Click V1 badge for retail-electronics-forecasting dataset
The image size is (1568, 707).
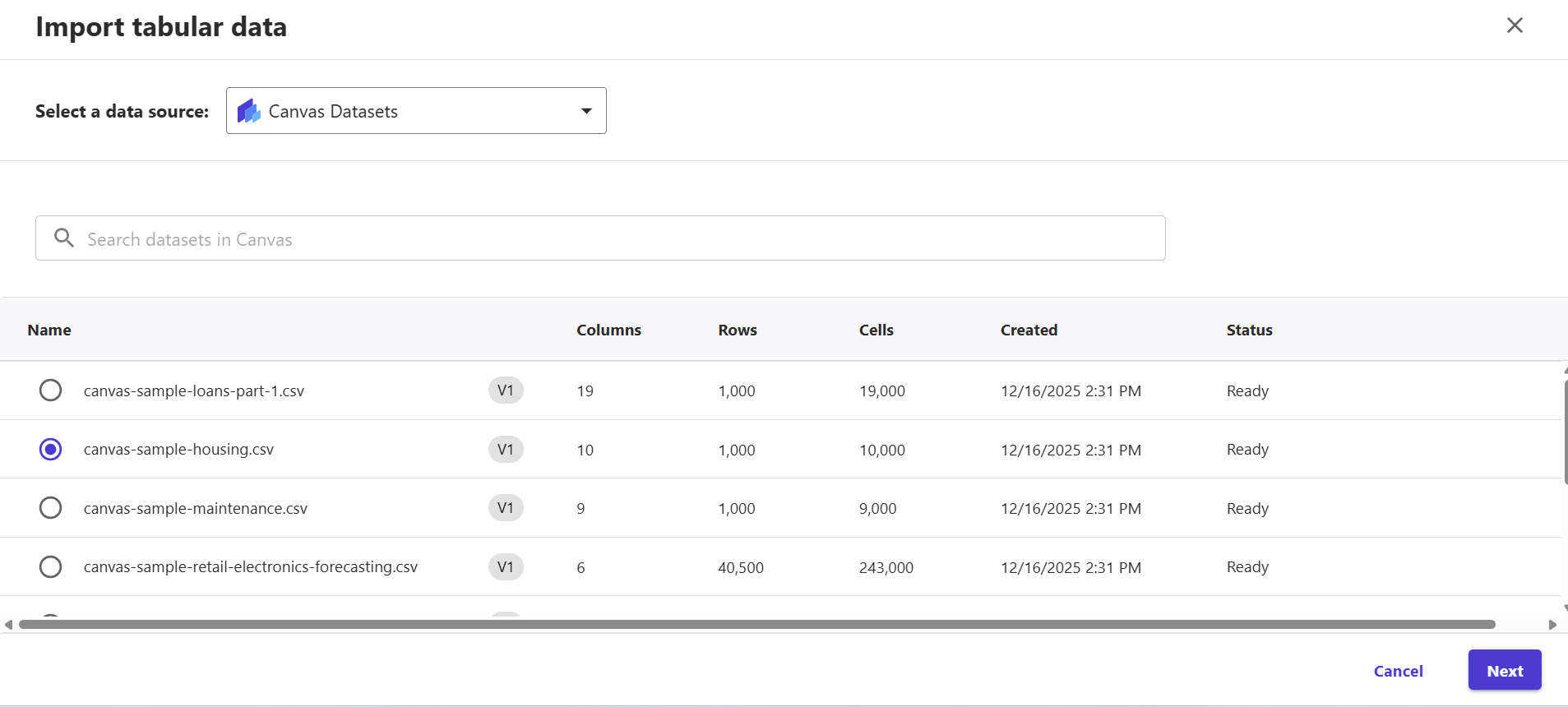point(506,567)
